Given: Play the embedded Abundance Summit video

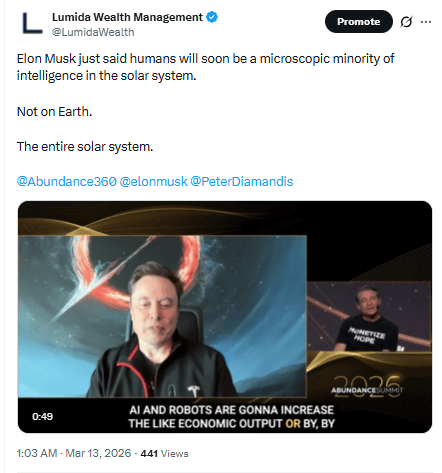Looking at the screenshot, I should [x=225, y=317].
